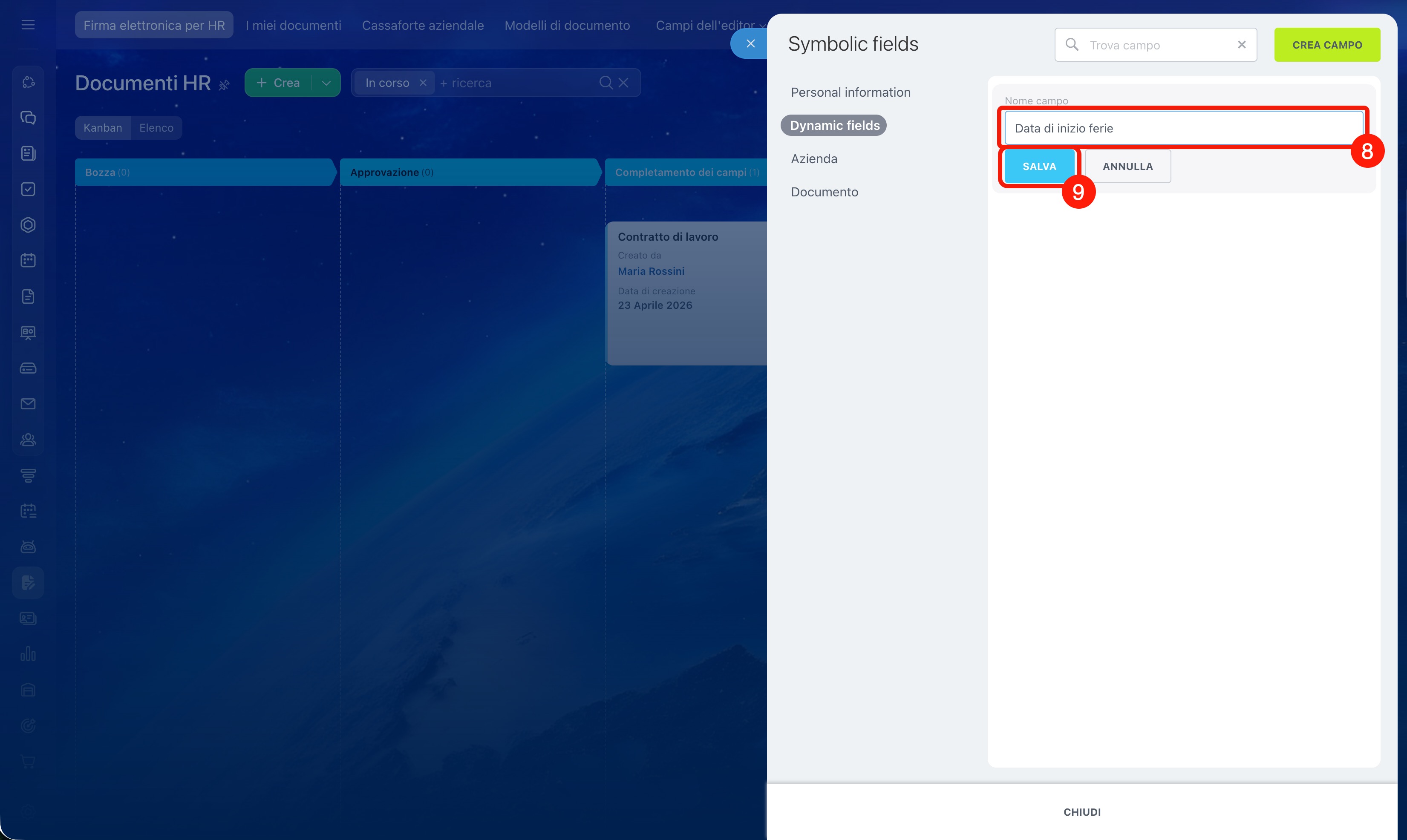Screen dimensions: 1407x840
Task: Select the Personal information category
Action: [x=851, y=92]
